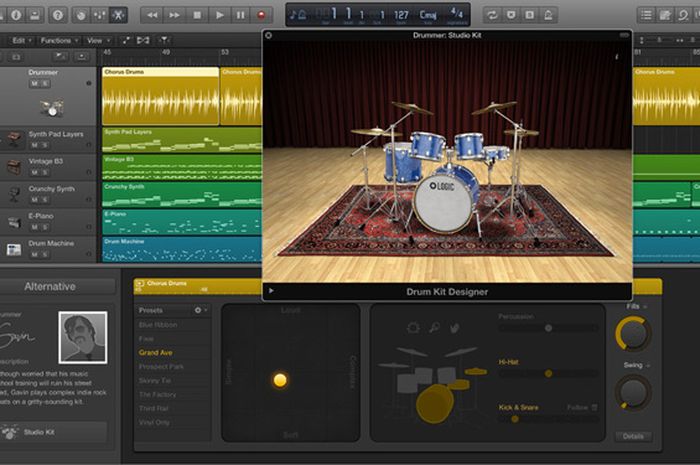Click the tempo value 127 in LCD

tap(401, 15)
